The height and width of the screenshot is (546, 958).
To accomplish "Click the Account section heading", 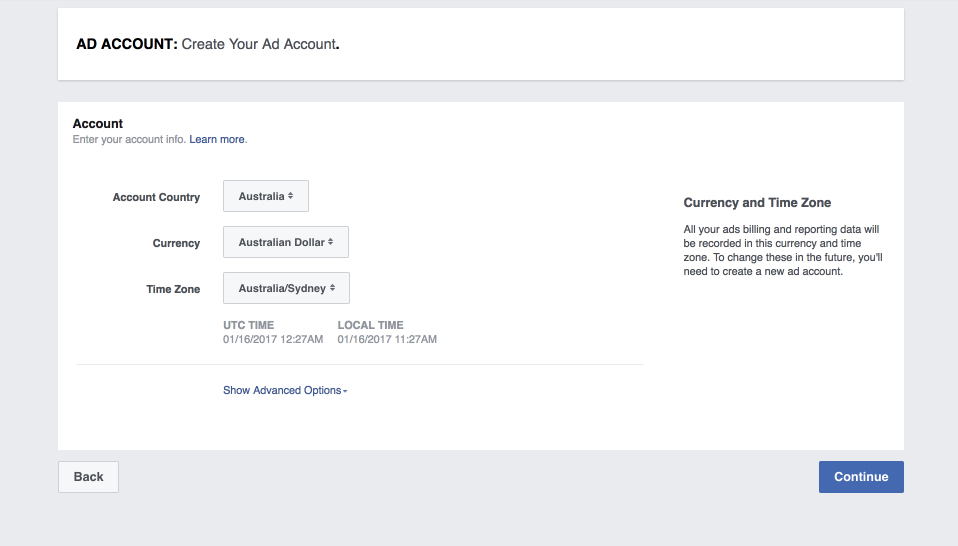I will [98, 123].
